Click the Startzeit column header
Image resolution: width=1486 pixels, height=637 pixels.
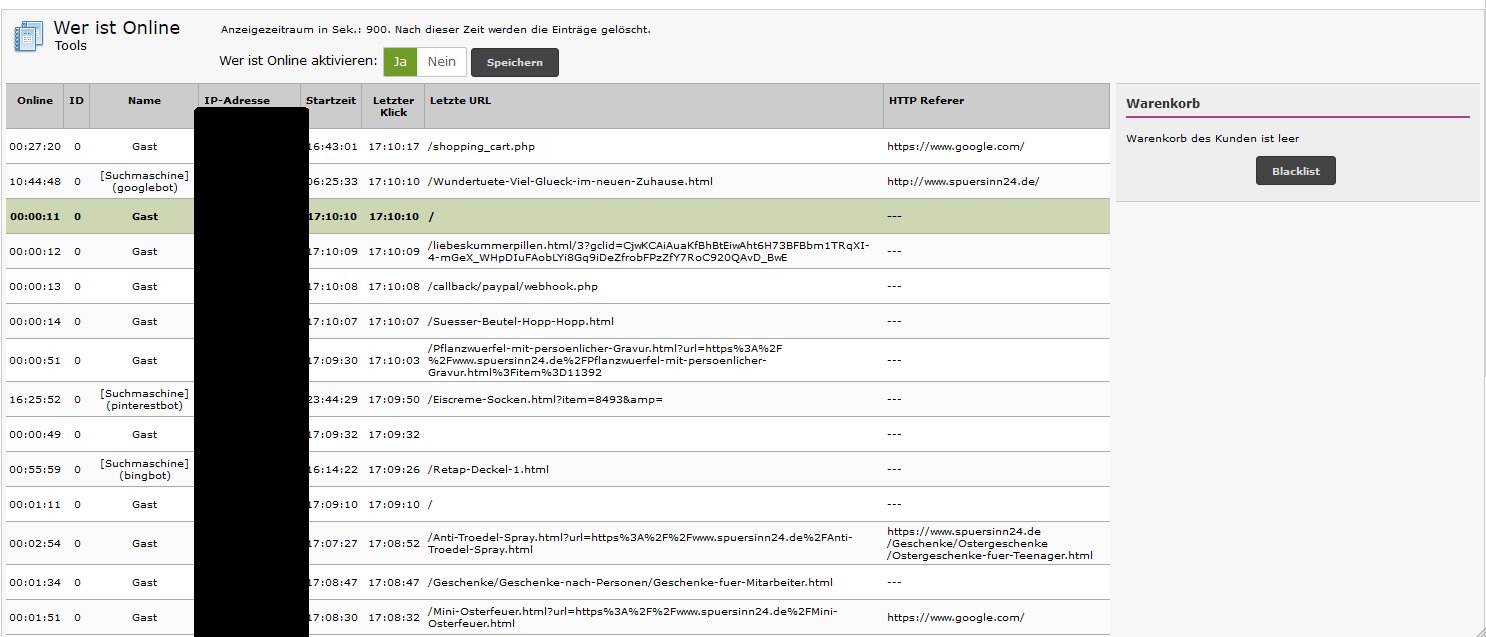(331, 101)
